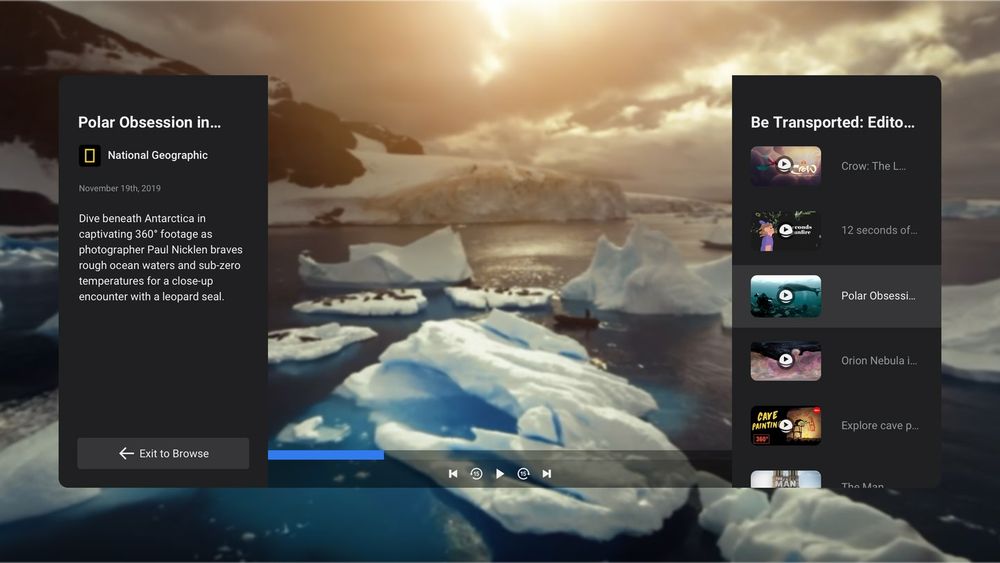
Task: Select the 12 seconds of... playlist title
Action: pyautogui.click(x=879, y=230)
